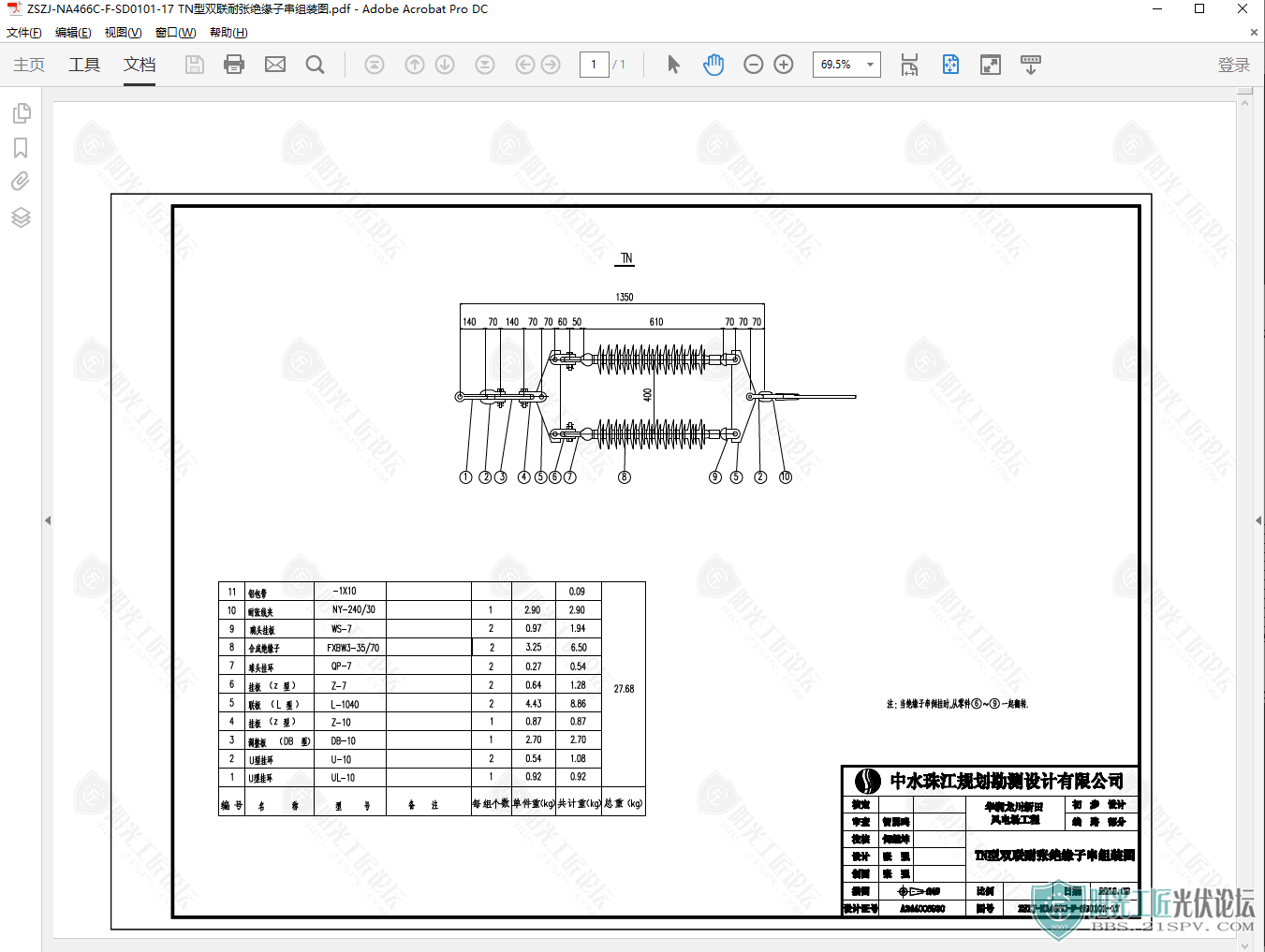Zoom in with plus icon
Screen dimensions: 1265x952
(x=784, y=65)
